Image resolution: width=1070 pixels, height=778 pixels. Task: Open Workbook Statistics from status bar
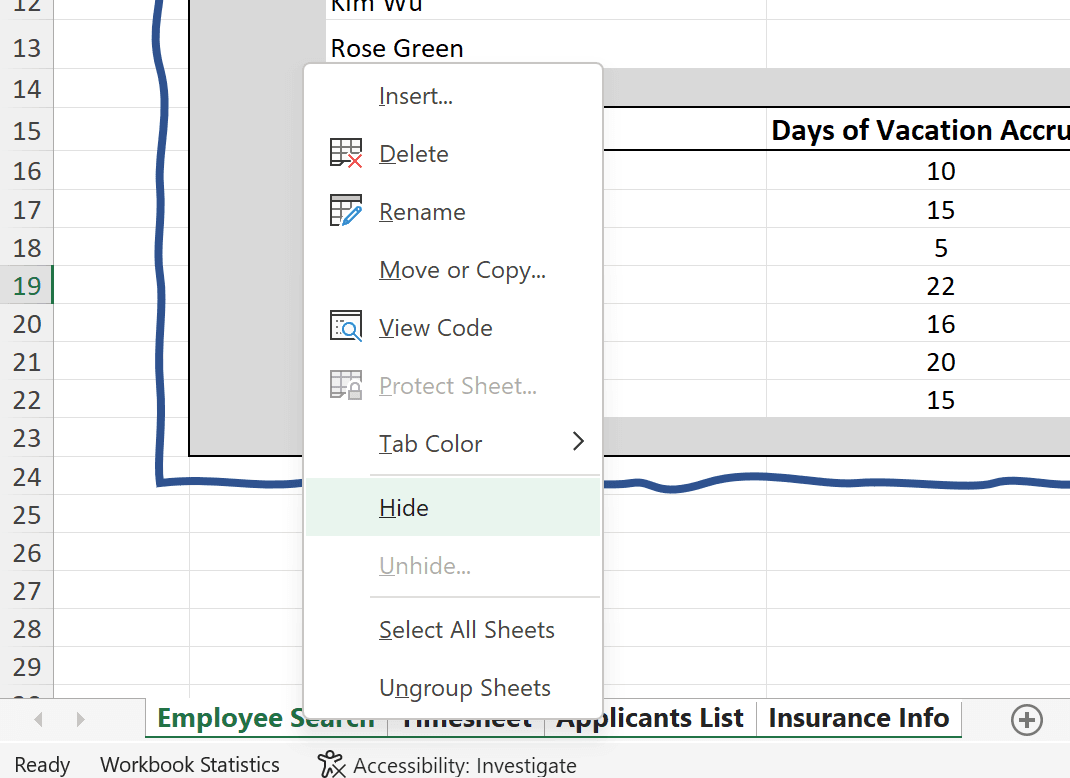190,765
